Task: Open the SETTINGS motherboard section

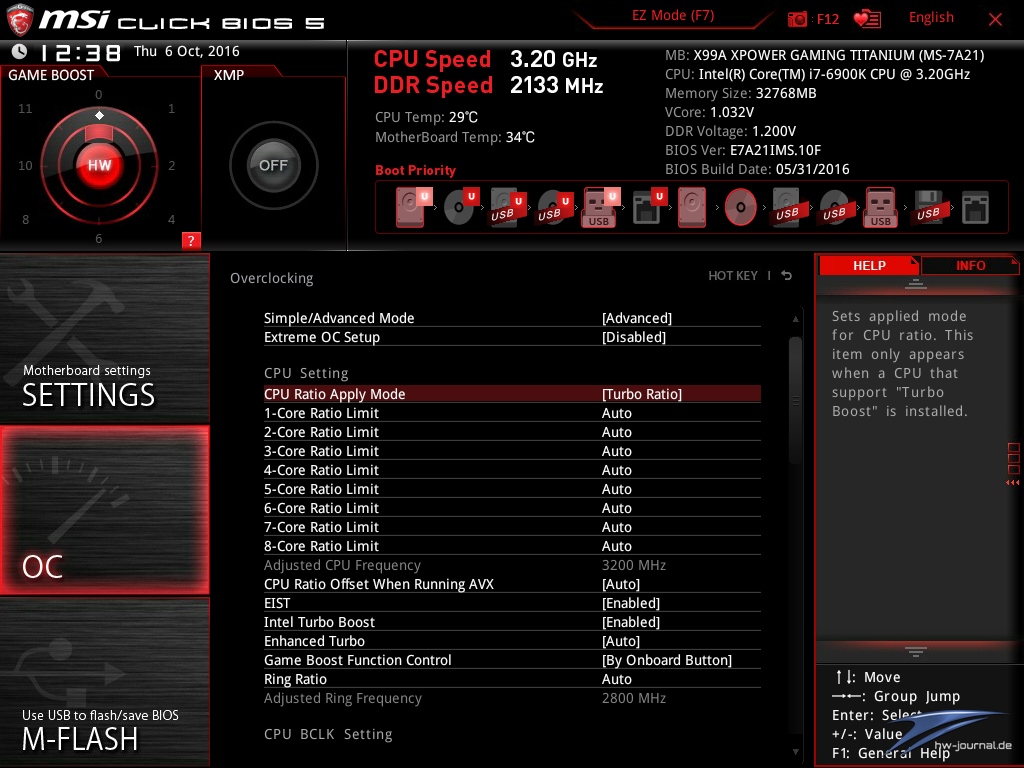Action: [104, 338]
